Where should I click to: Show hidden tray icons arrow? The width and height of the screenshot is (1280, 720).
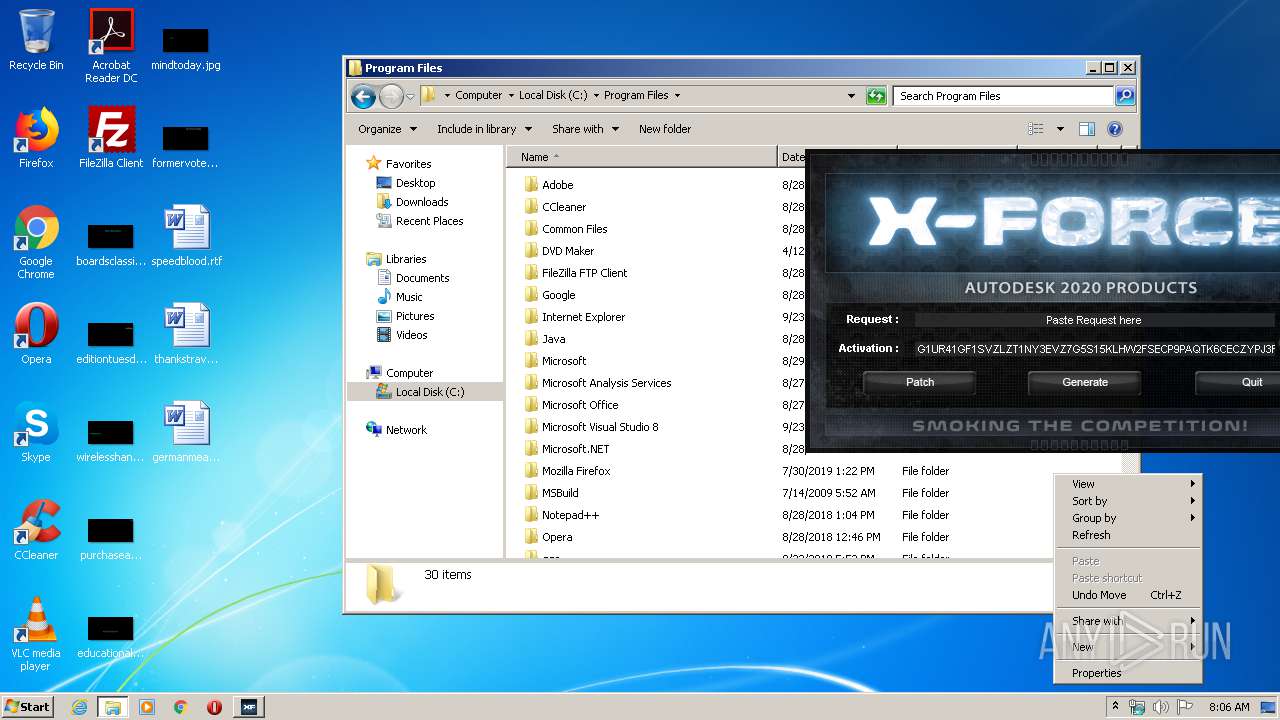1116,707
